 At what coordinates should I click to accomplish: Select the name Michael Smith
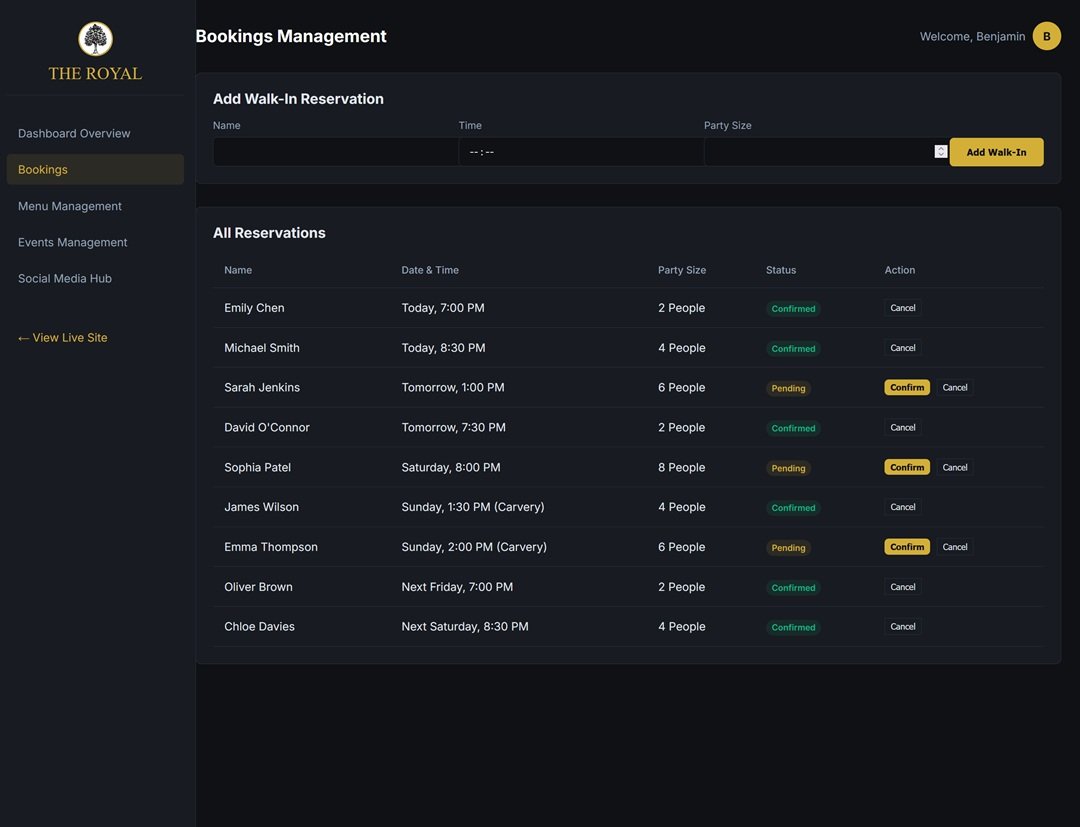click(262, 348)
